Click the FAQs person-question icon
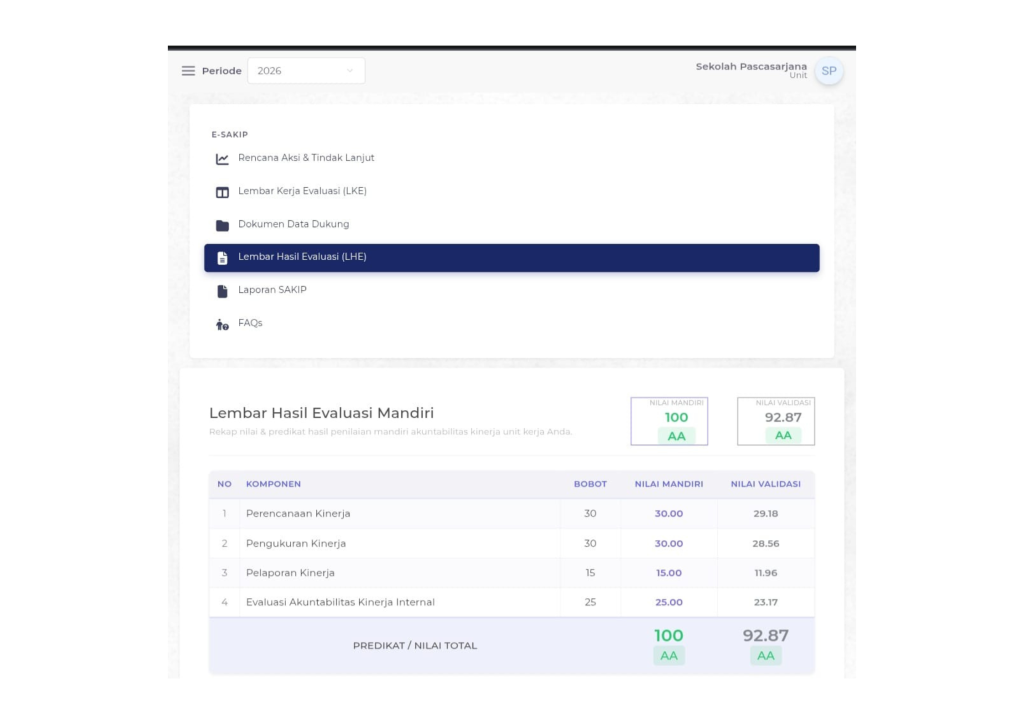This screenshot has height=724, width=1024. point(222,324)
